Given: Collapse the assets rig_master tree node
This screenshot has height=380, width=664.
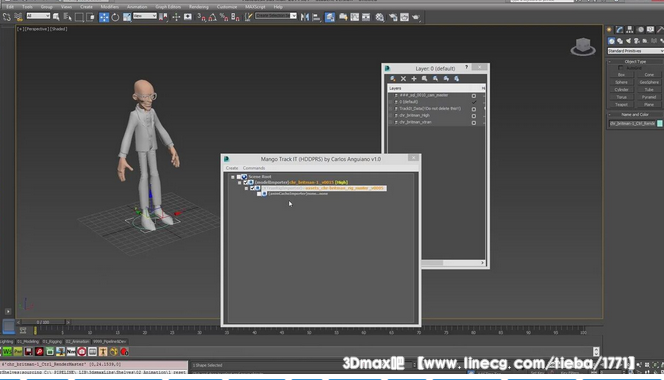Looking at the screenshot, I should 246,188.
